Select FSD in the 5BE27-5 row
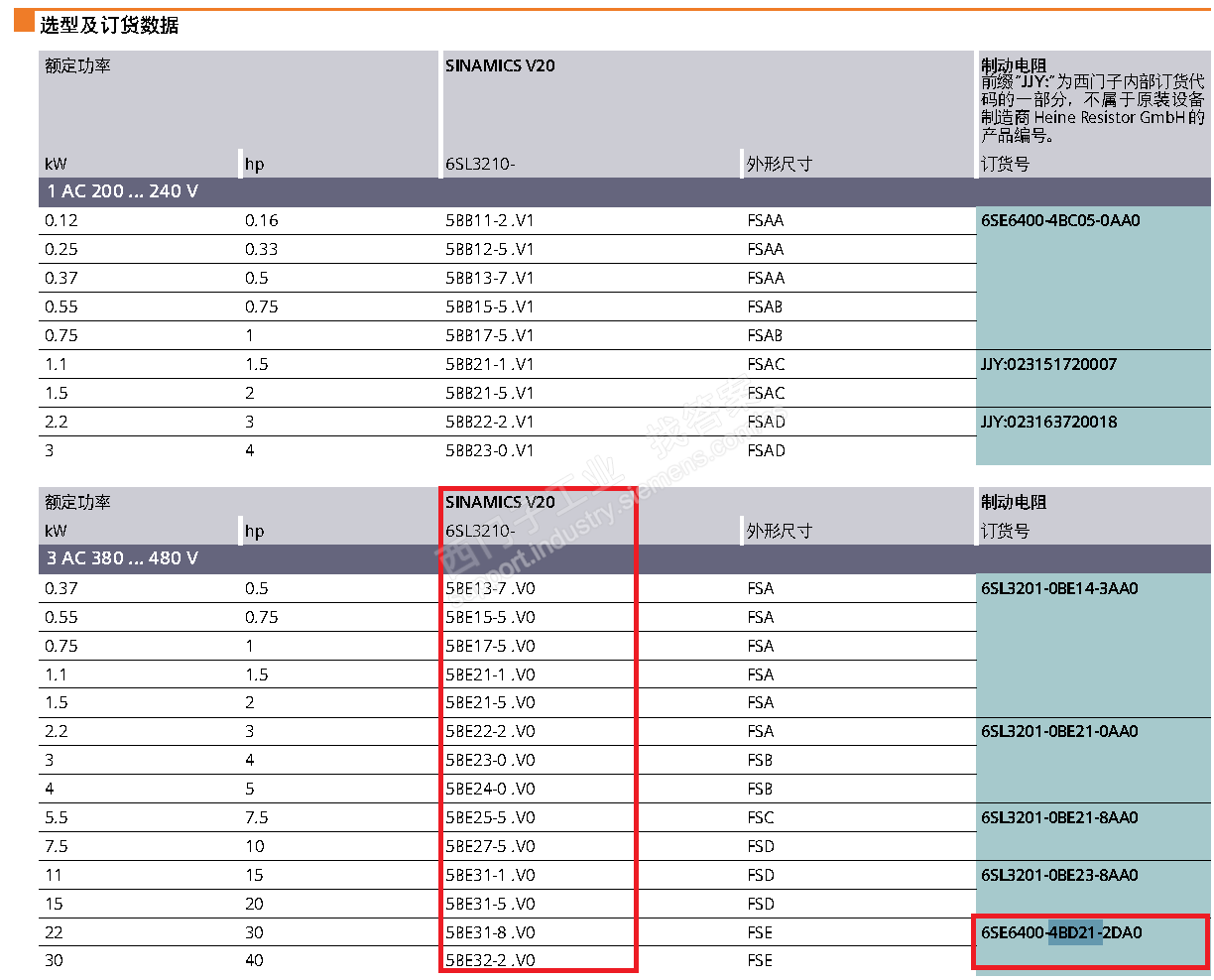The image size is (1214, 980). click(x=761, y=846)
